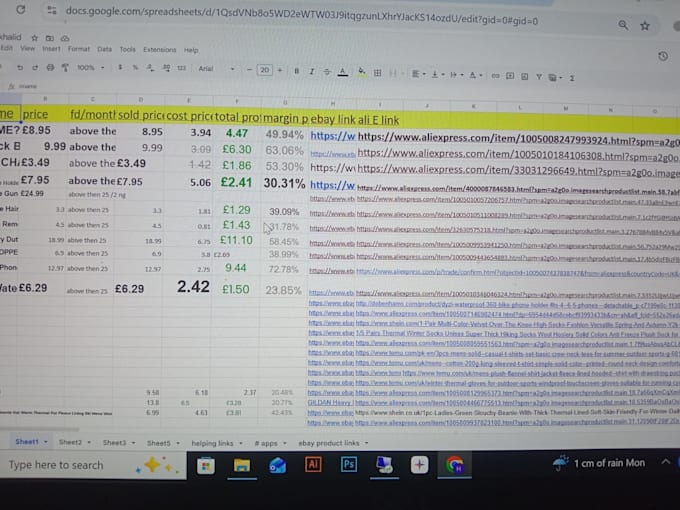This screenshot has height=510, width=680.
Task: Open the text color picker
Action: (343, 72)
